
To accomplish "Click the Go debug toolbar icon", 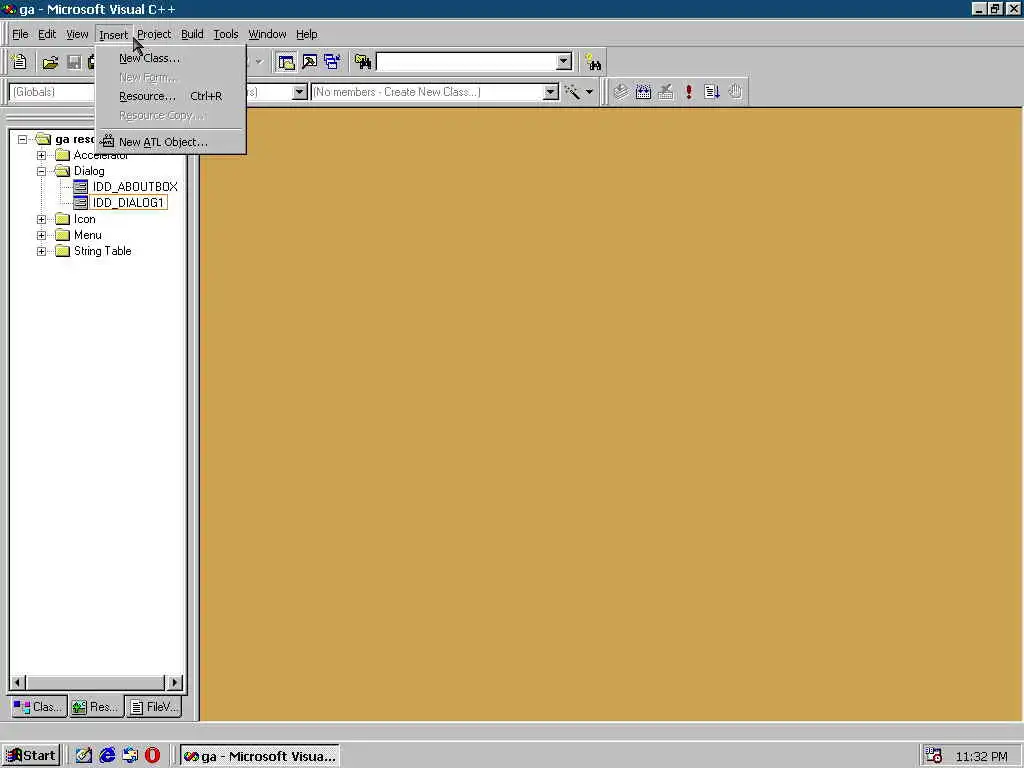I will [712, 92].
